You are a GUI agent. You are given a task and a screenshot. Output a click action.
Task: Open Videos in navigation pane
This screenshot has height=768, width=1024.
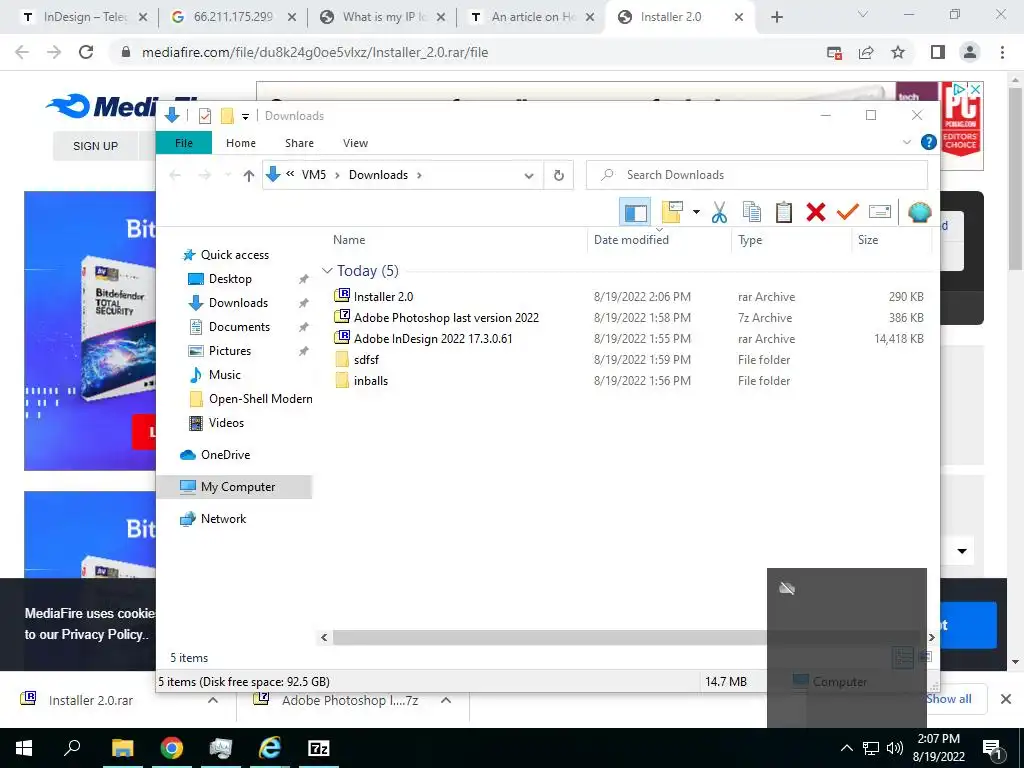(x=226, y=423)
